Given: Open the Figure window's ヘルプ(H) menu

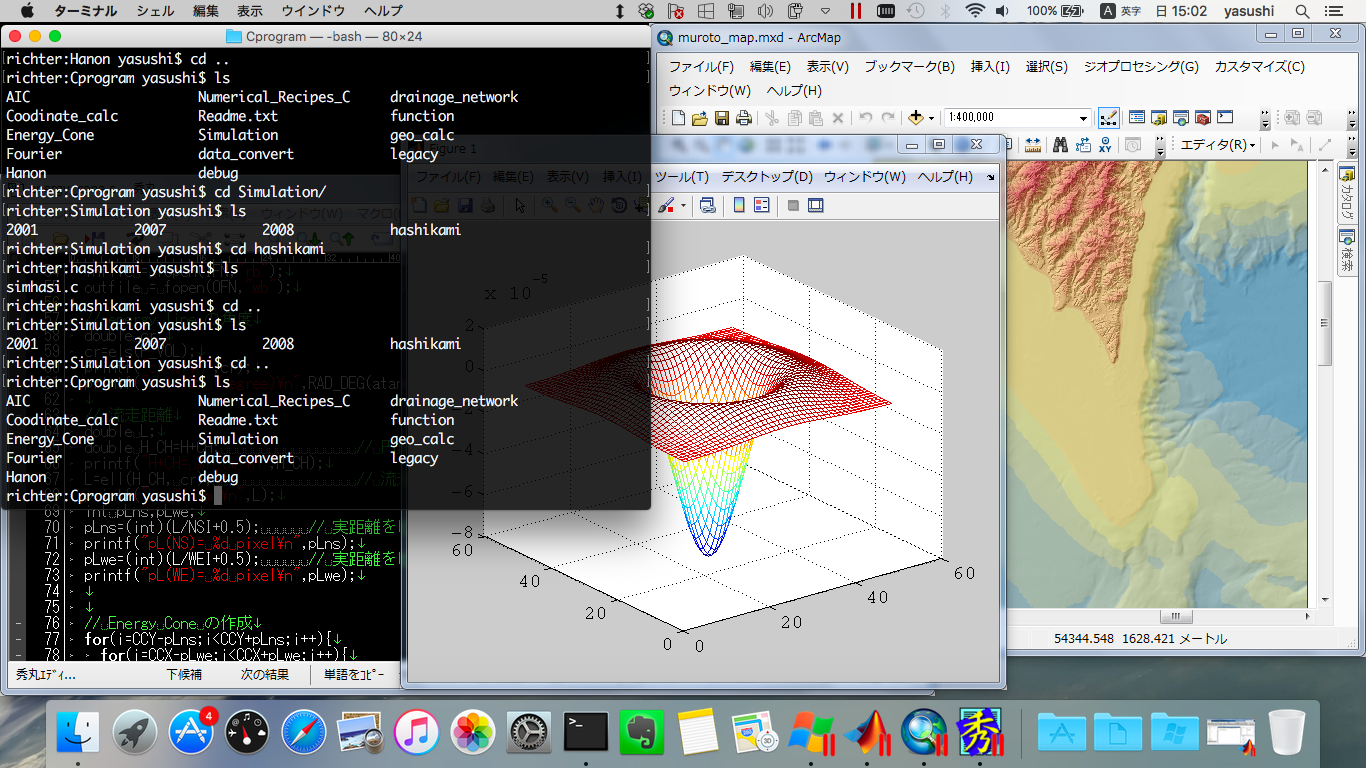Looking at the screenshot, I should [945, 177].
